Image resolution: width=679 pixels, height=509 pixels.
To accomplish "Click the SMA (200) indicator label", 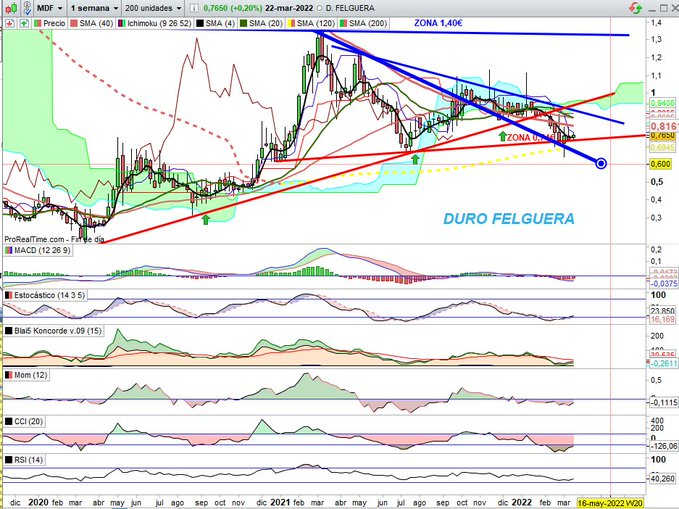I will pos(368,23).
